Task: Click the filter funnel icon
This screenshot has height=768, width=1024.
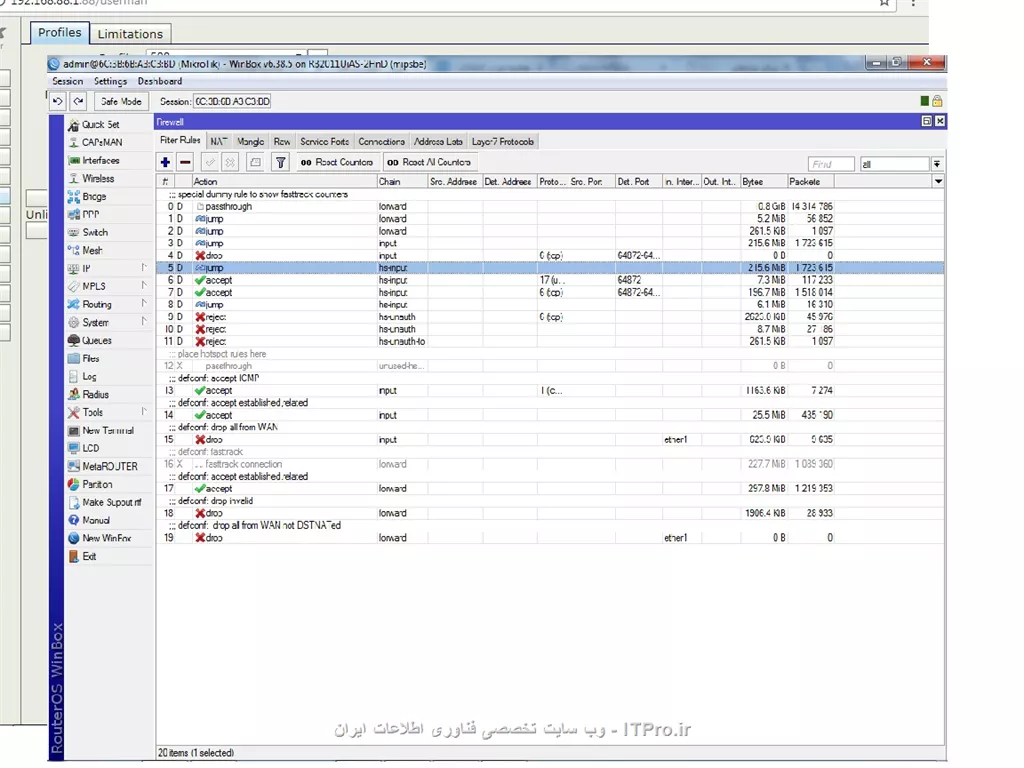Action: tap(280, 163)
